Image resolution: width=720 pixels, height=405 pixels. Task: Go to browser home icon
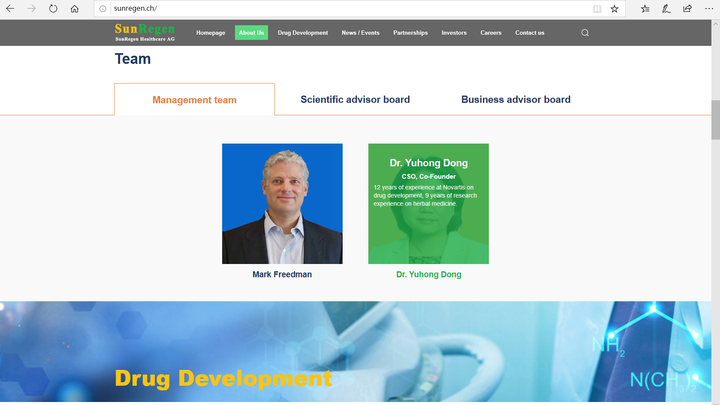point(74,8)
